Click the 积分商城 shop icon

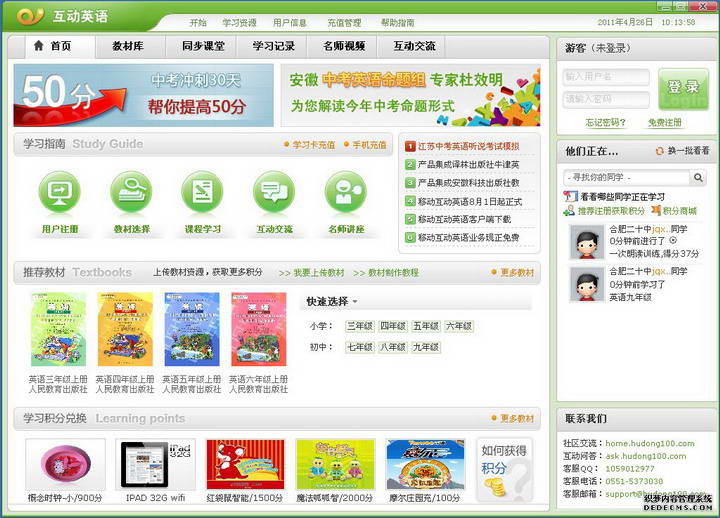(x=656, y=211)
